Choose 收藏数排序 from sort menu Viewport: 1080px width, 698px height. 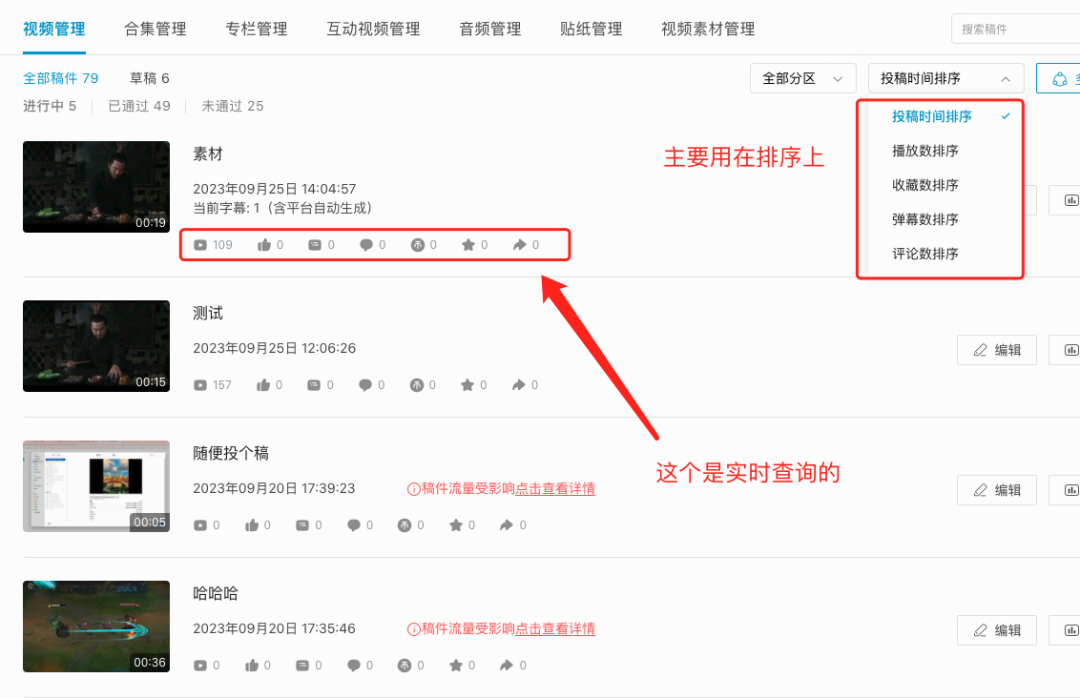(x=925, y=185)
